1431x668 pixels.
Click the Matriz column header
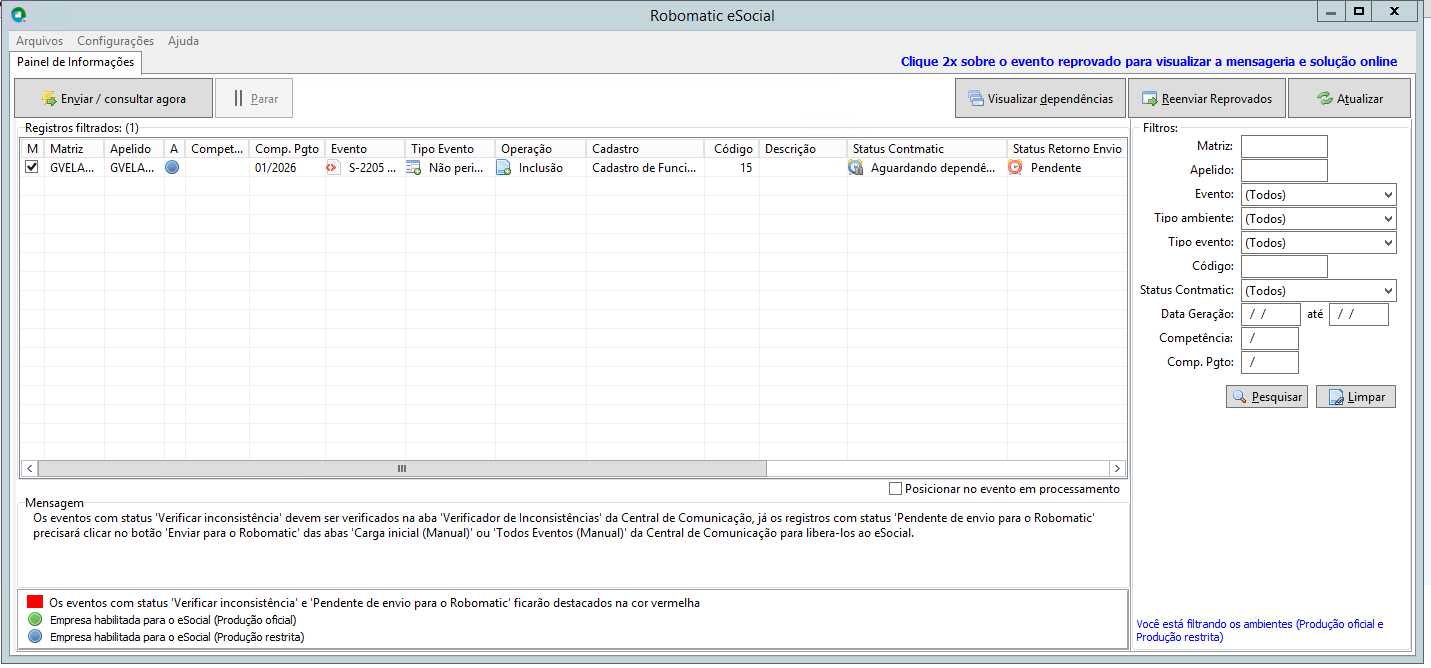pyautogui.click(x=74, y=149)
